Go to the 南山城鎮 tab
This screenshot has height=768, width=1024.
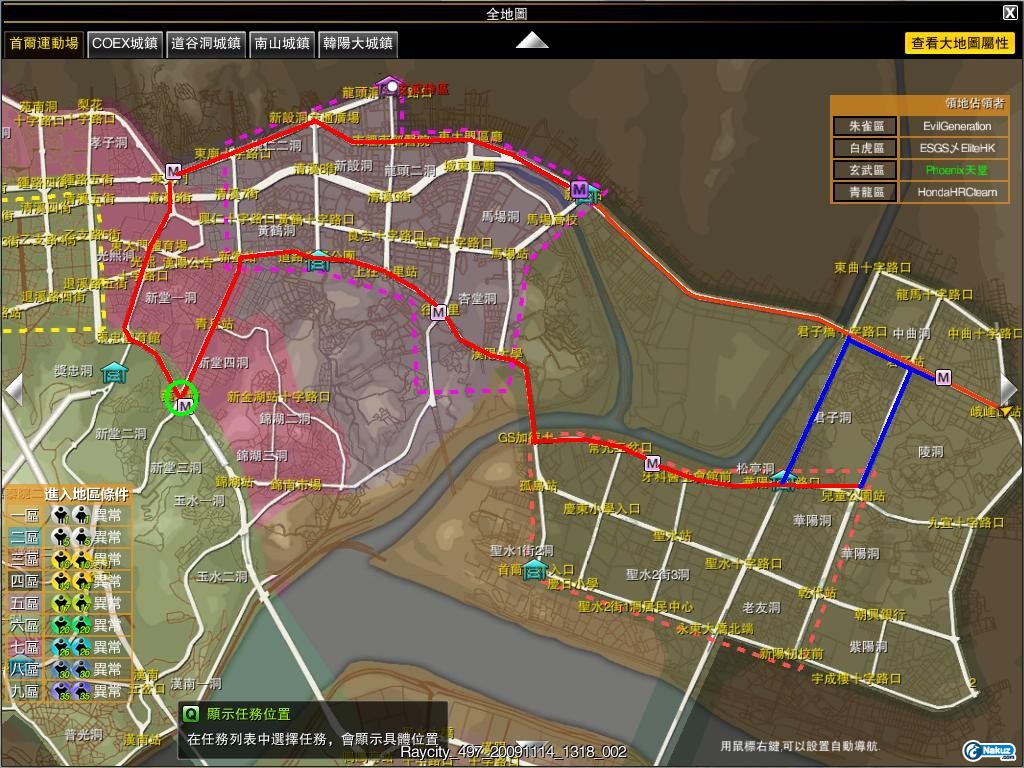282,44
